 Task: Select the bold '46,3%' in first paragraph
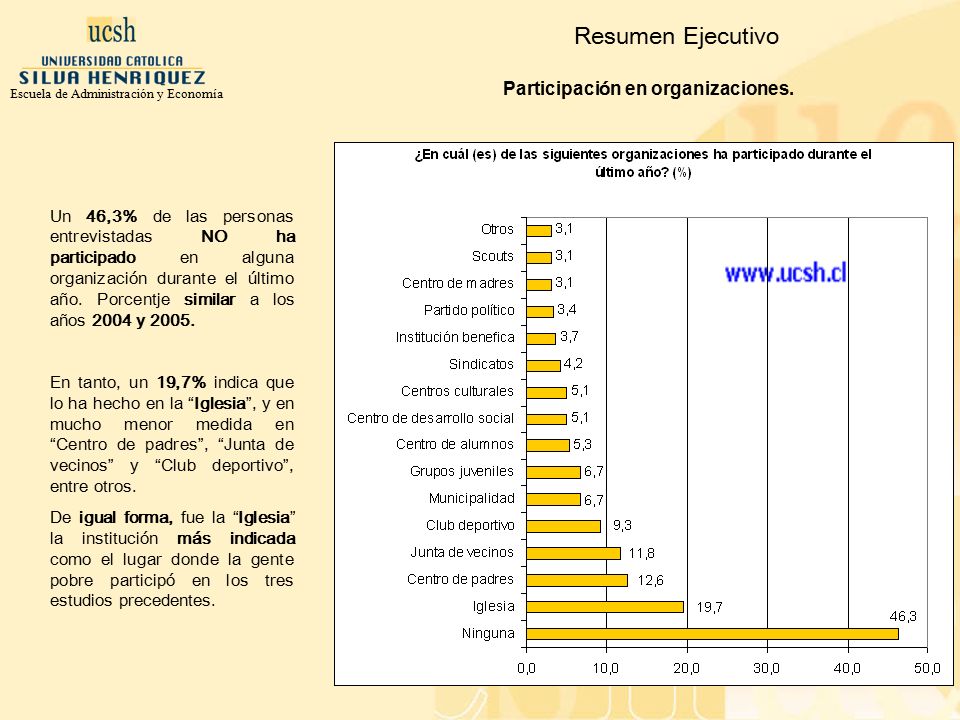(x=111, y=217)
